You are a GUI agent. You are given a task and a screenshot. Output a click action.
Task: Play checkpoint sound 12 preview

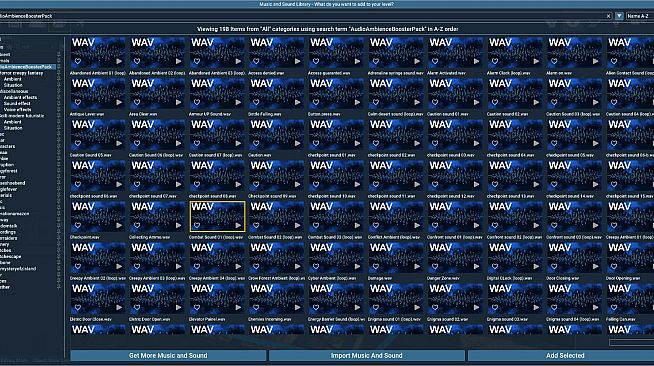[x=477, y=184]
